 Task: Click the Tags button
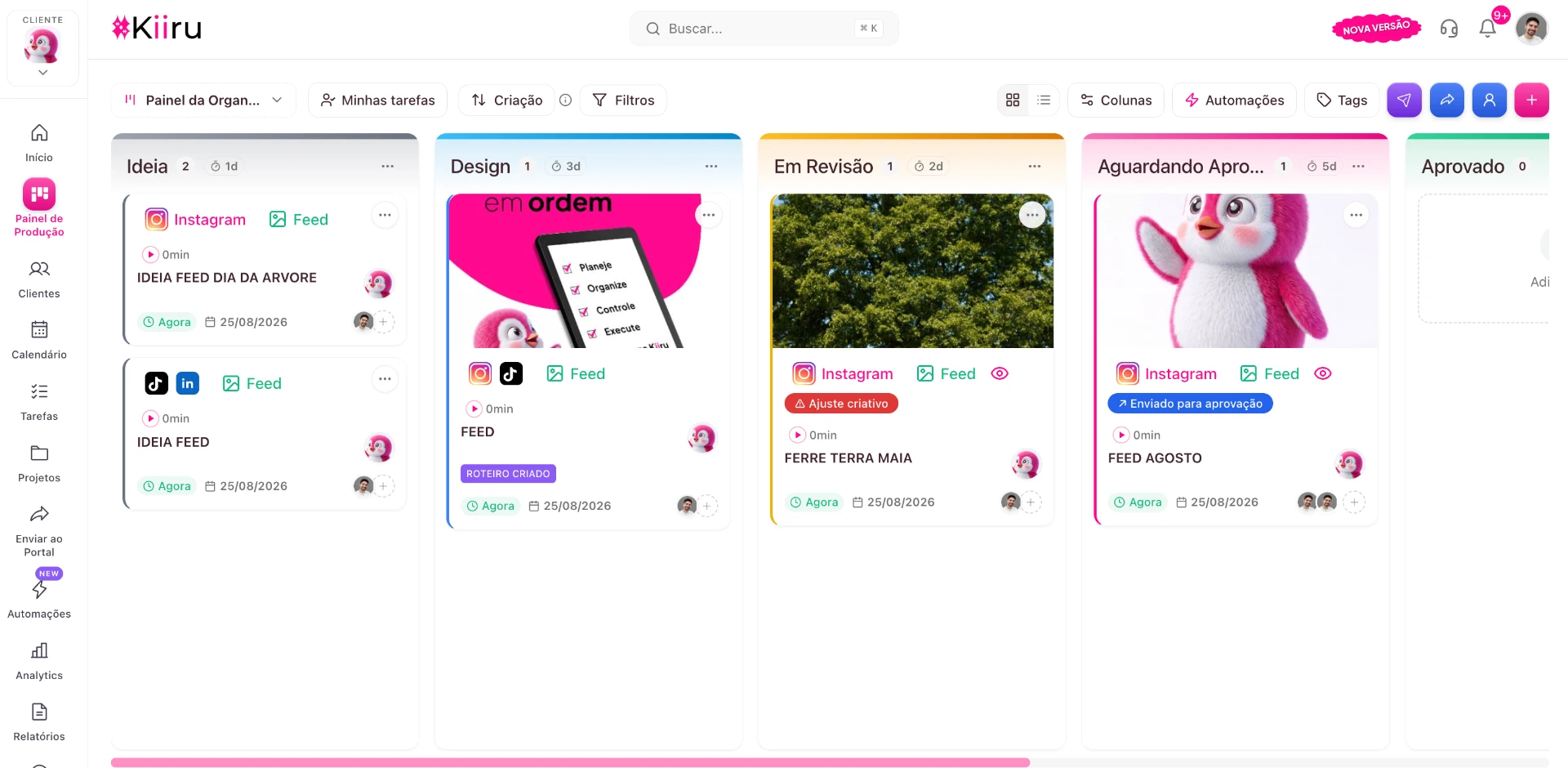click(x=1342, y=100)
